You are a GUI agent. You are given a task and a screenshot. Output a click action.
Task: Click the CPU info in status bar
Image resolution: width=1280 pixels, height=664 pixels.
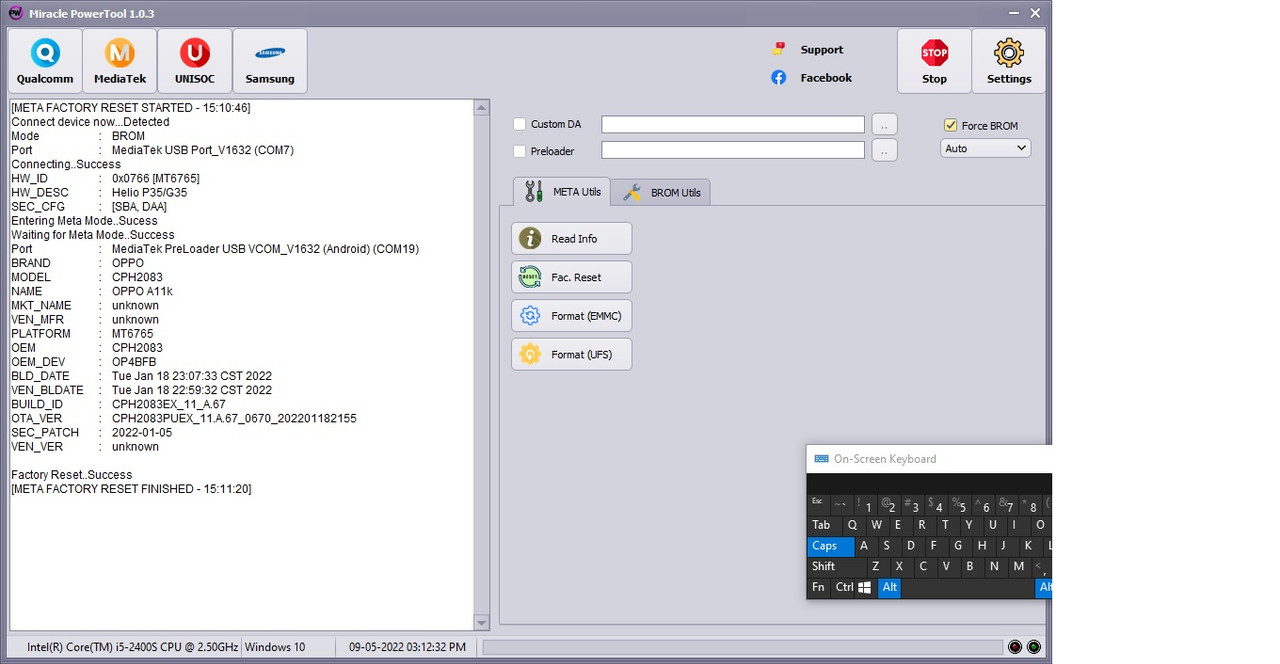point(132,647)
